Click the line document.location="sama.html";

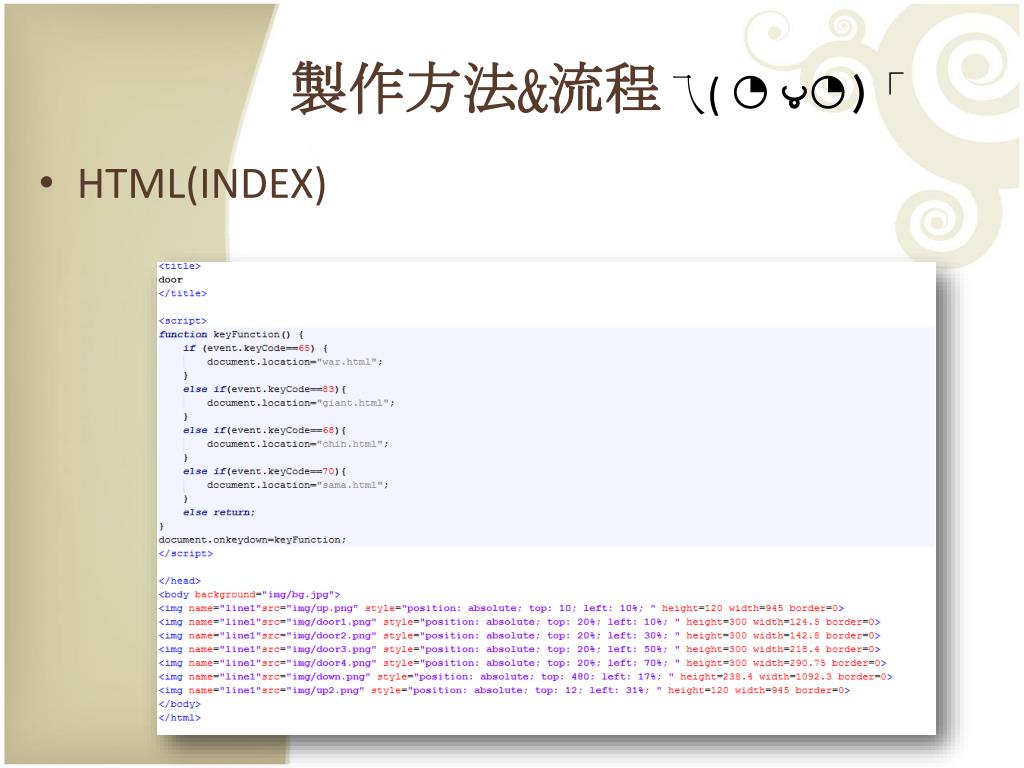point(298,485)
